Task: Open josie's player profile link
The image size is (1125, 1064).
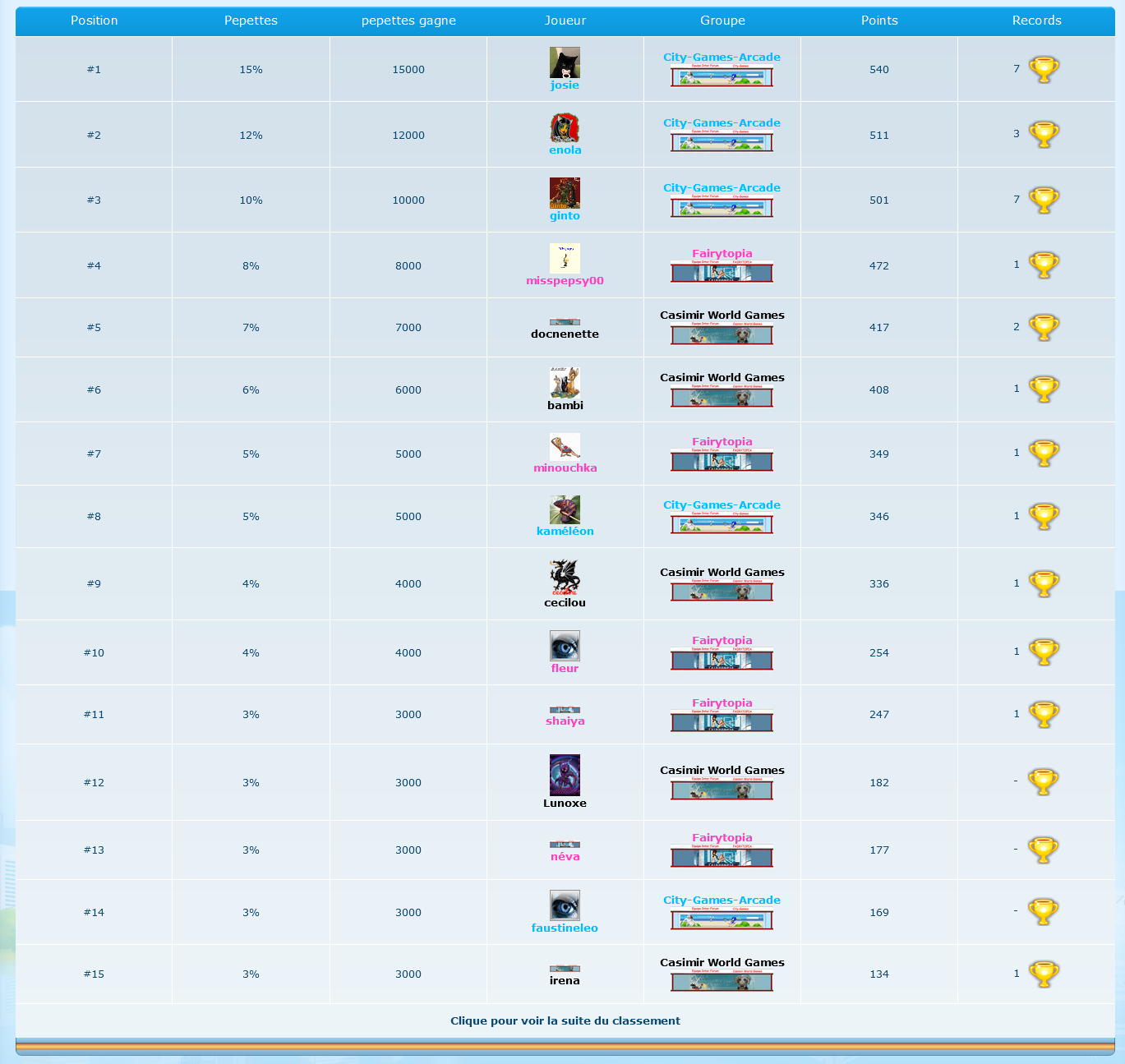Action: click(565, 85)
